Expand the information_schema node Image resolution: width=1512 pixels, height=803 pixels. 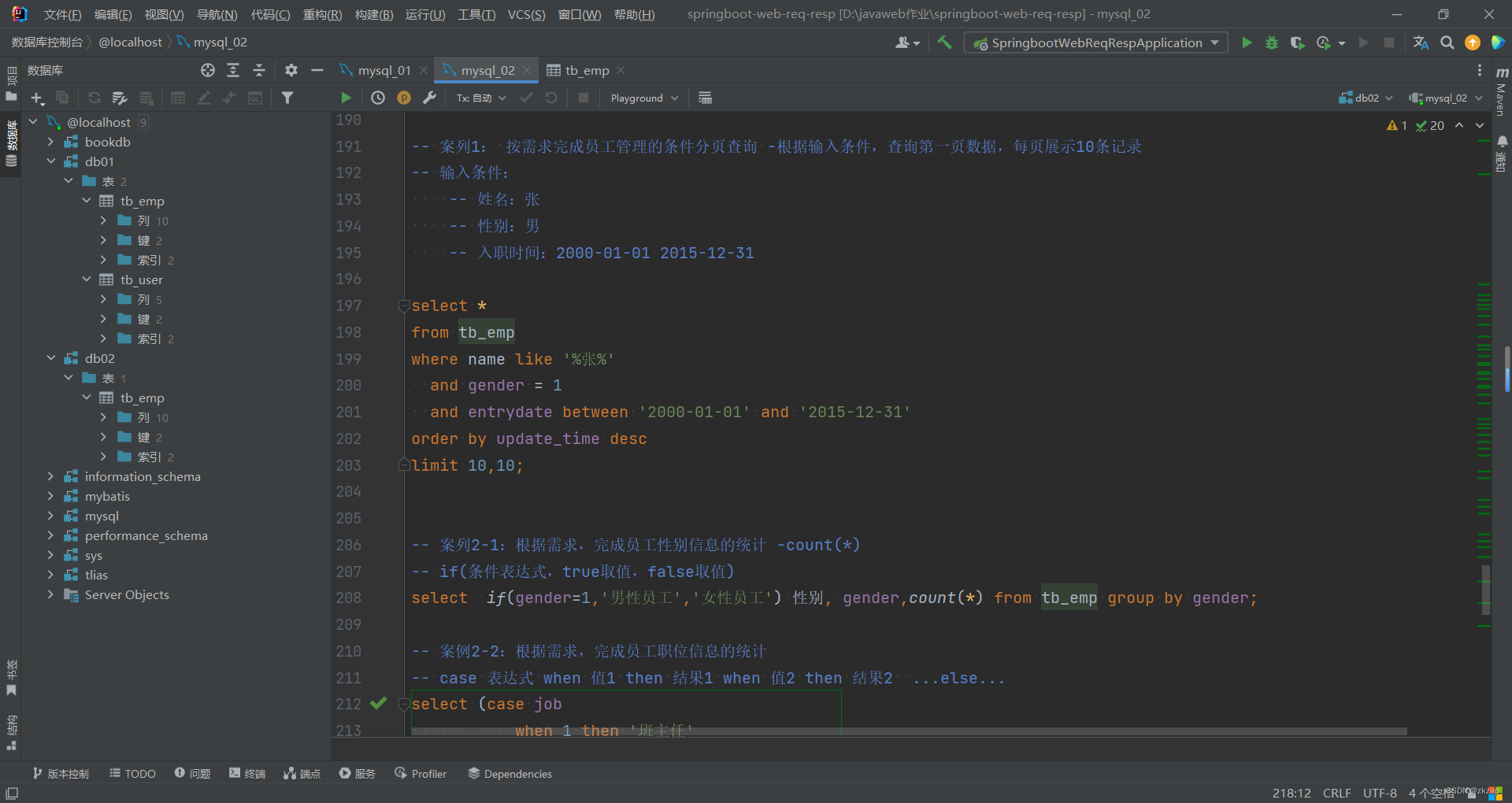point(51,476)
